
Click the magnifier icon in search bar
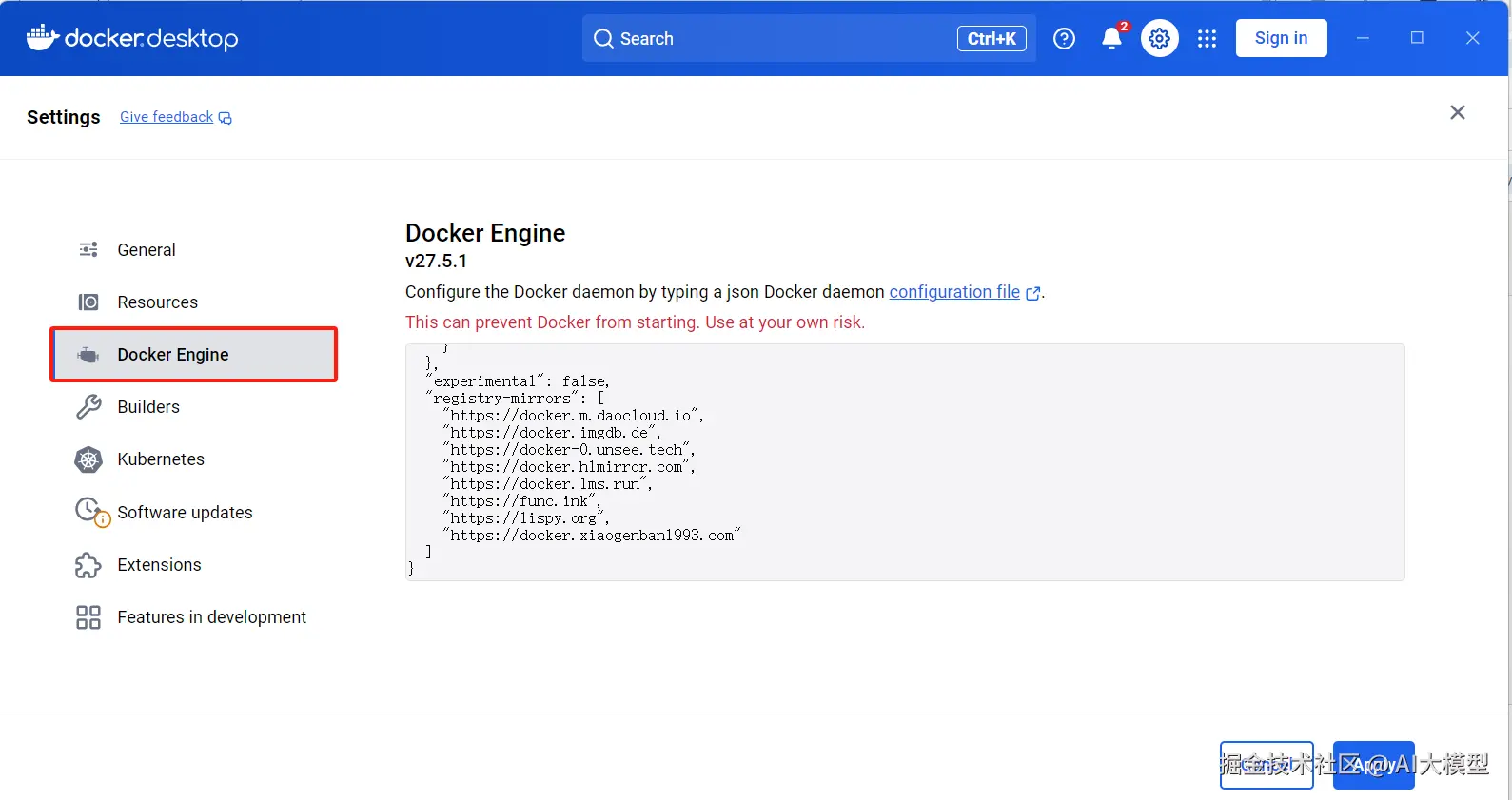point(603,38)
